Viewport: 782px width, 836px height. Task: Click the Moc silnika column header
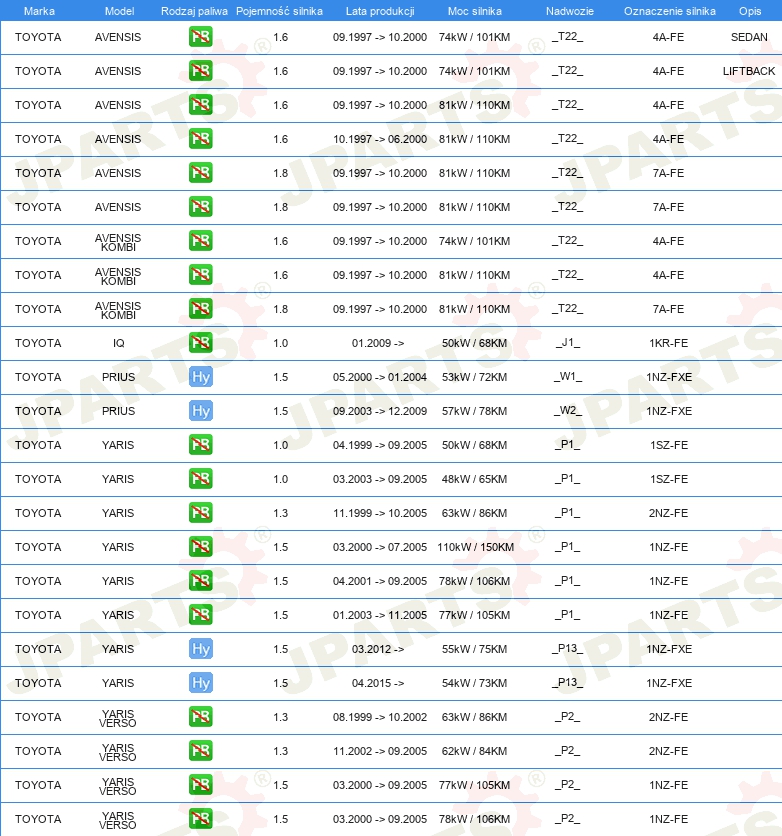point(474,11)
